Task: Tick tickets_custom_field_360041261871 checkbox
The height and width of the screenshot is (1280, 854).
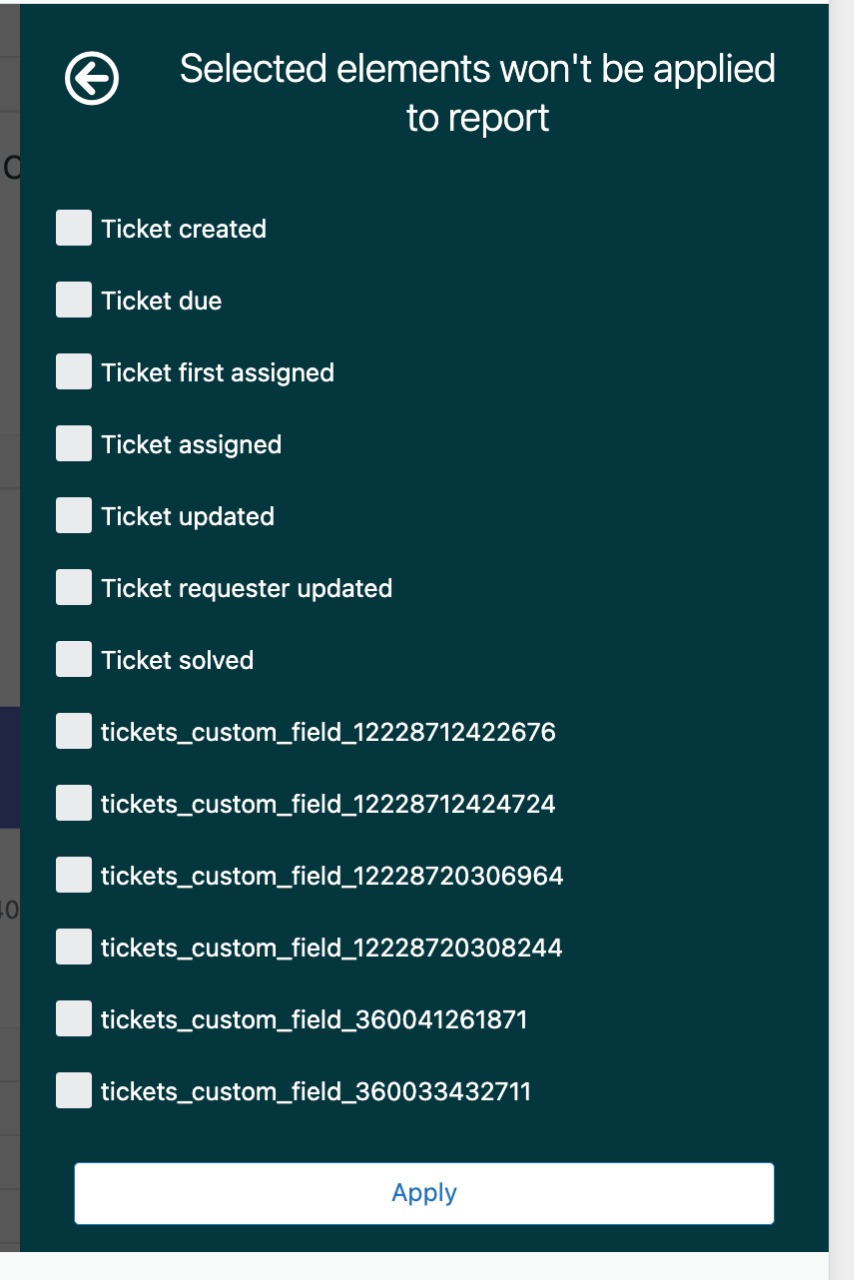Action: point(74,1019)
